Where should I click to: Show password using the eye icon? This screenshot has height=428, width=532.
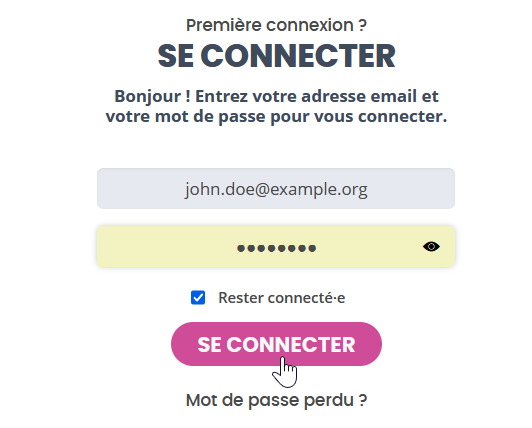pyautogui.click(x=431, y=246)
